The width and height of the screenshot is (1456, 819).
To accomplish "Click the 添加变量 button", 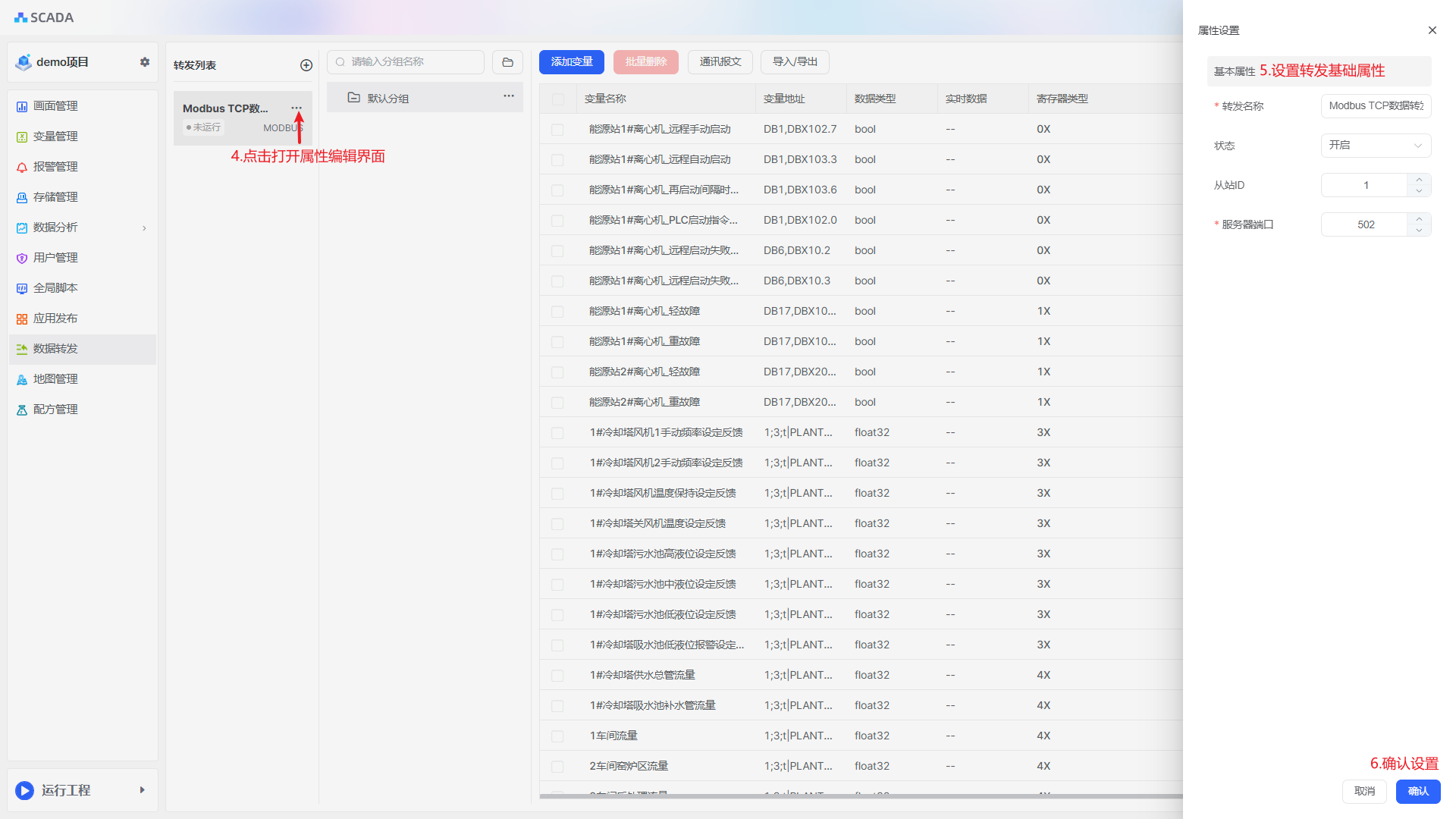I will coord(571,62).
